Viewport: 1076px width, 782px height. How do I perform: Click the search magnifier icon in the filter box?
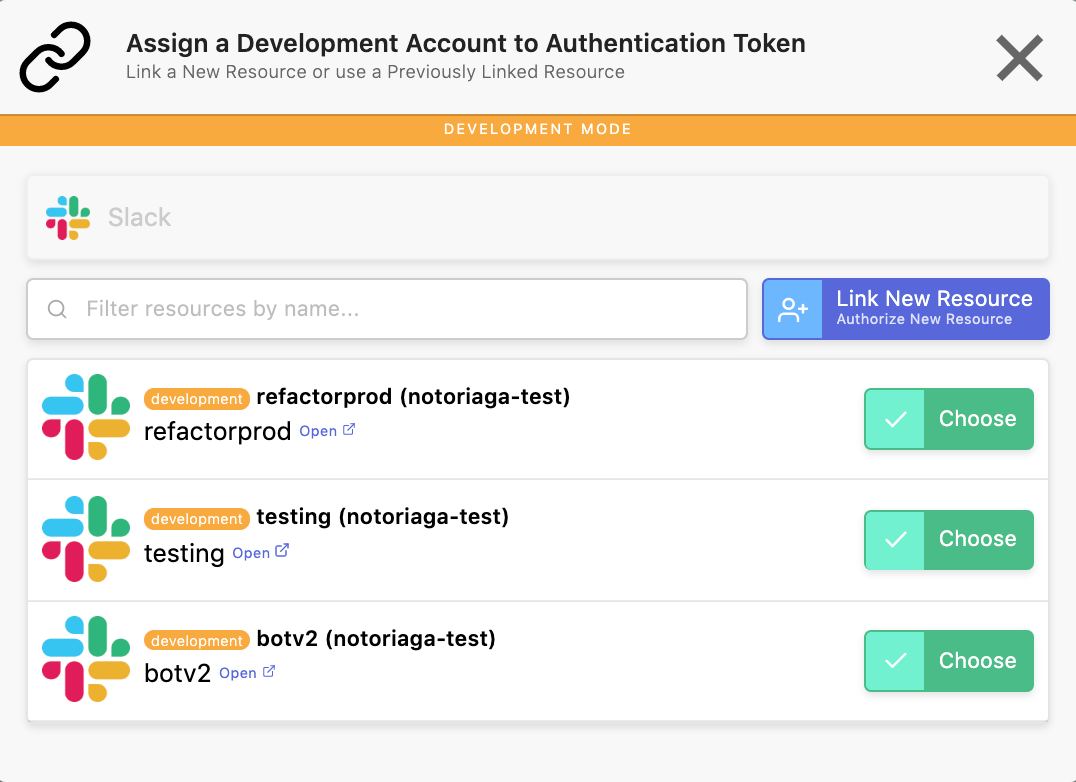pyautogui.click(x=58, y=309)
